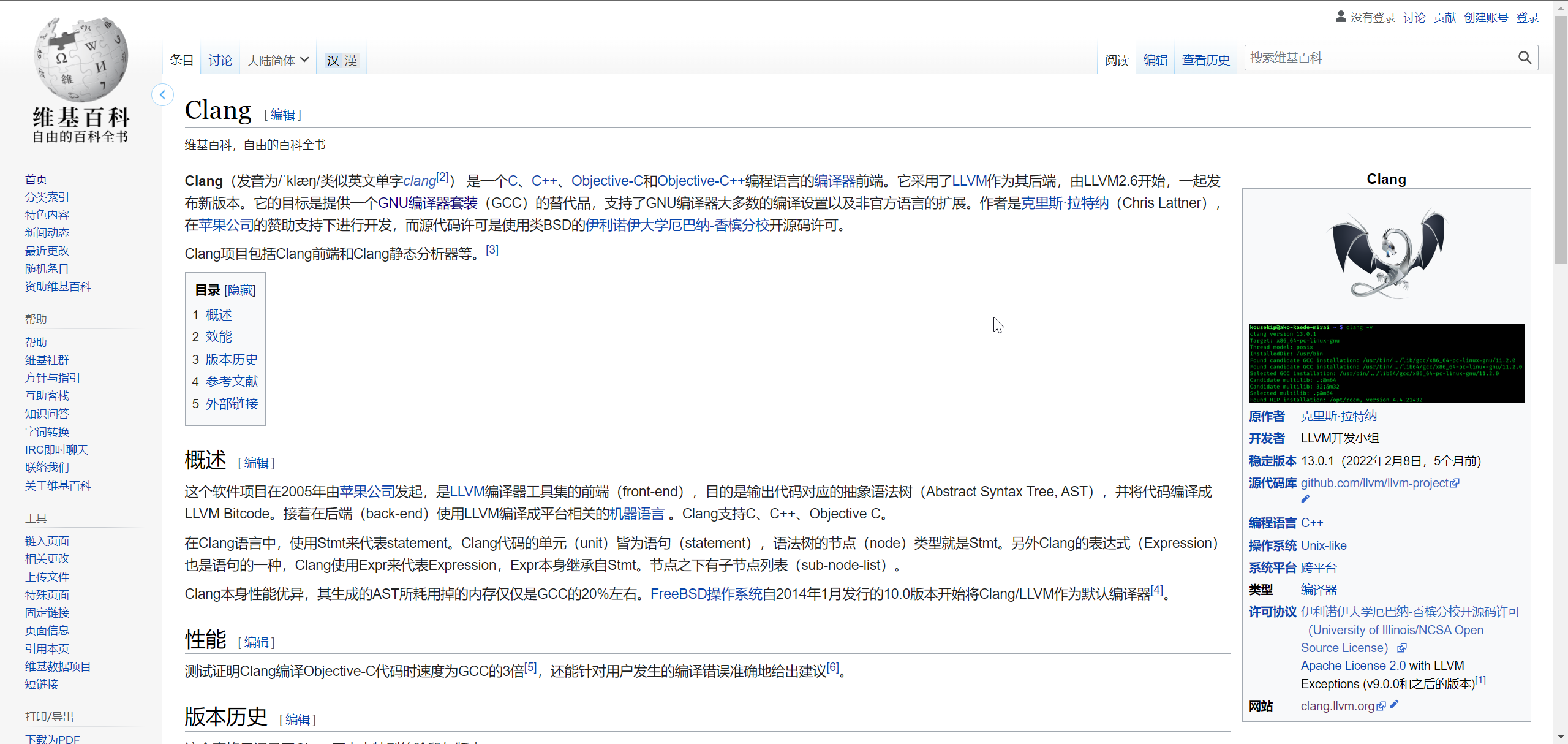The image size is (1568, 744).
Task: Open 特殊页面 link
Action: coord(47,594)
